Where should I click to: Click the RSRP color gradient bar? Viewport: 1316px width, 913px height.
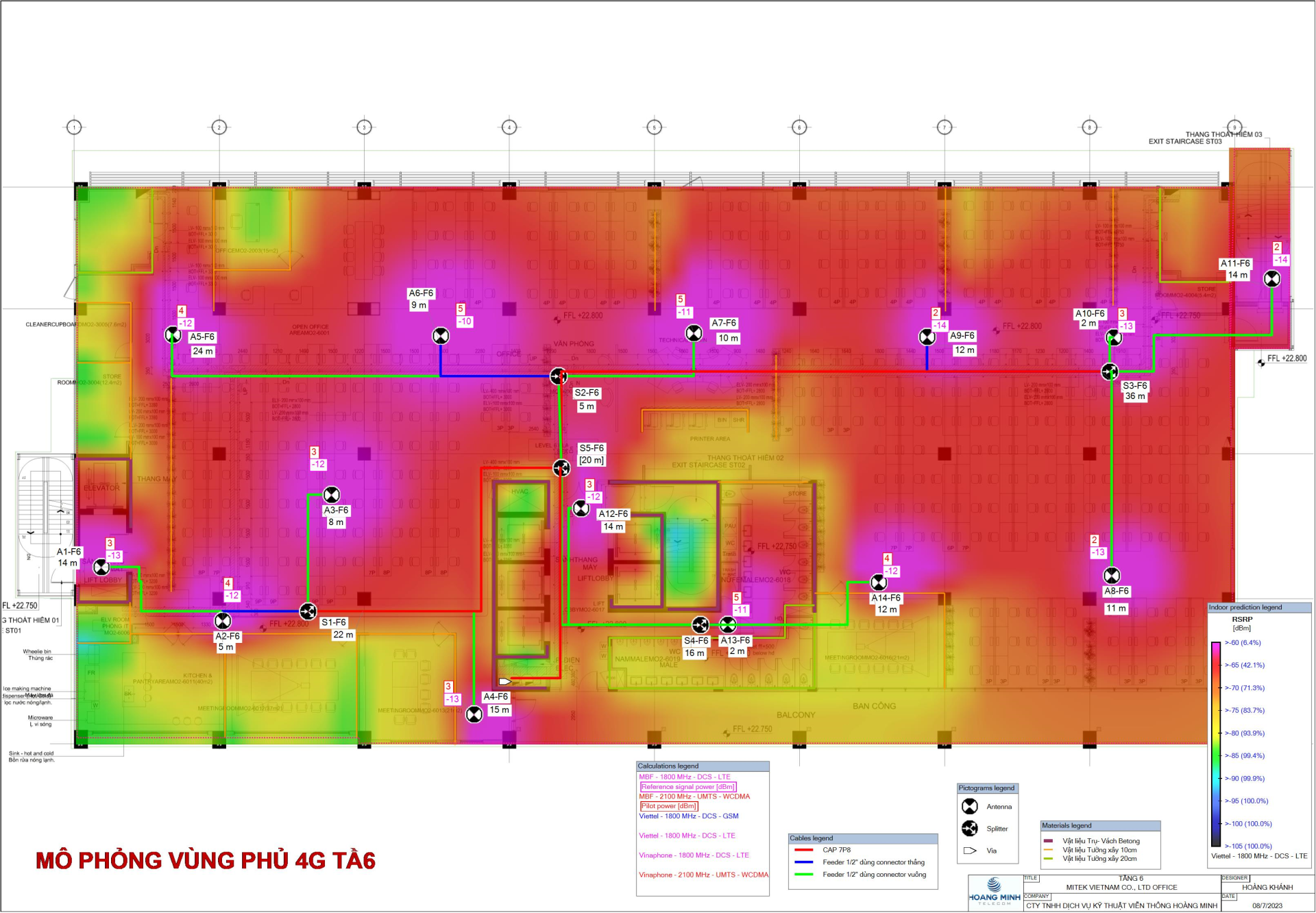pos(1215,744)
